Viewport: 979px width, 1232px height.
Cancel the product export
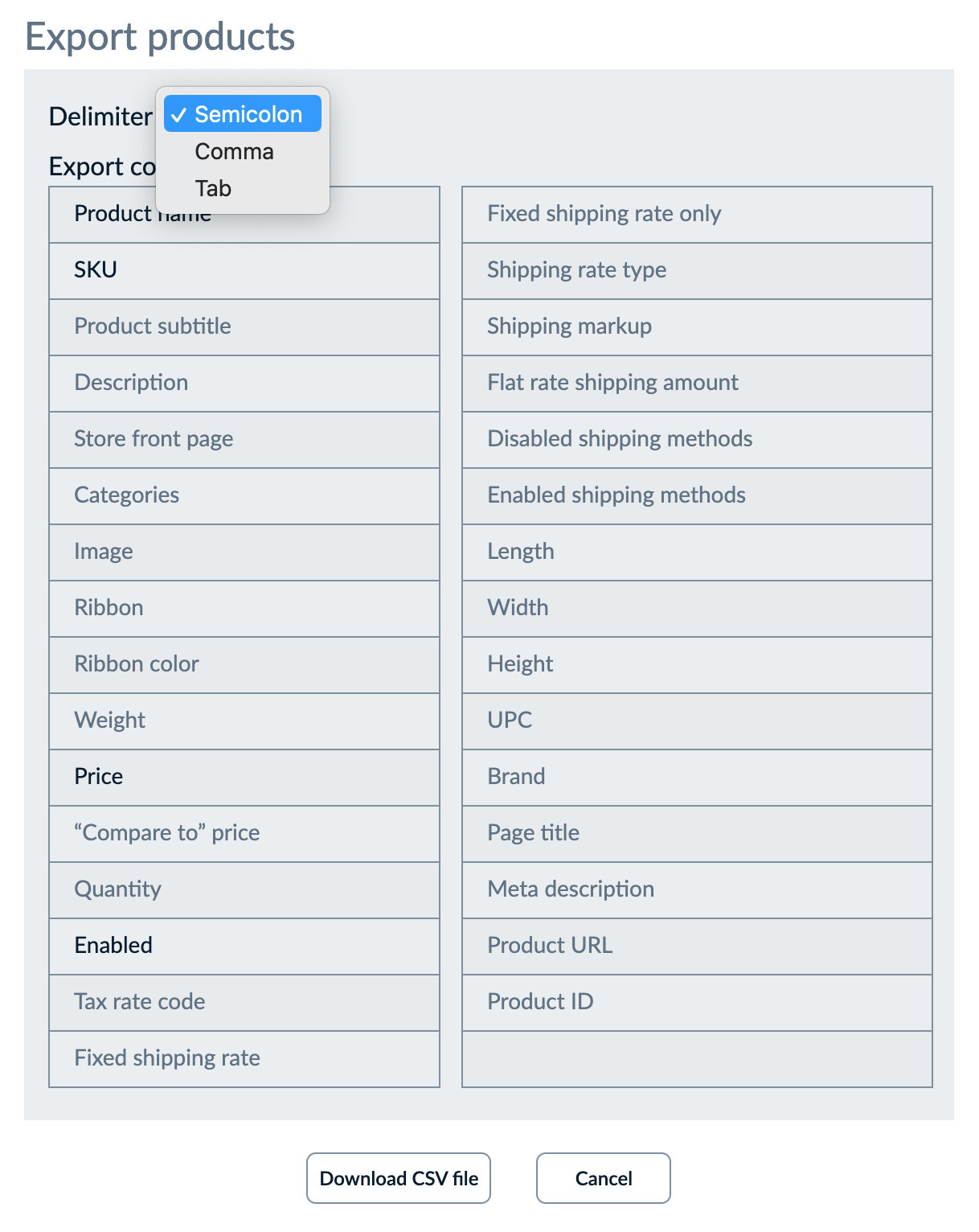[x=603, y=1178]
